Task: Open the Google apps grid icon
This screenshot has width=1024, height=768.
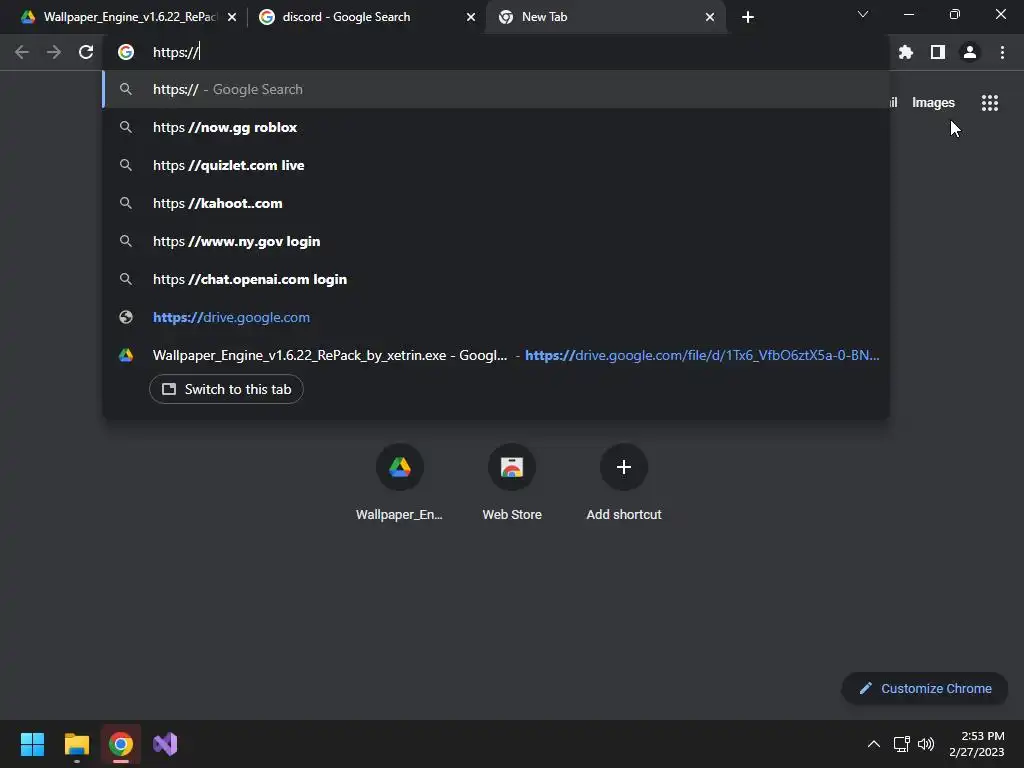Action: click(990, 103)
